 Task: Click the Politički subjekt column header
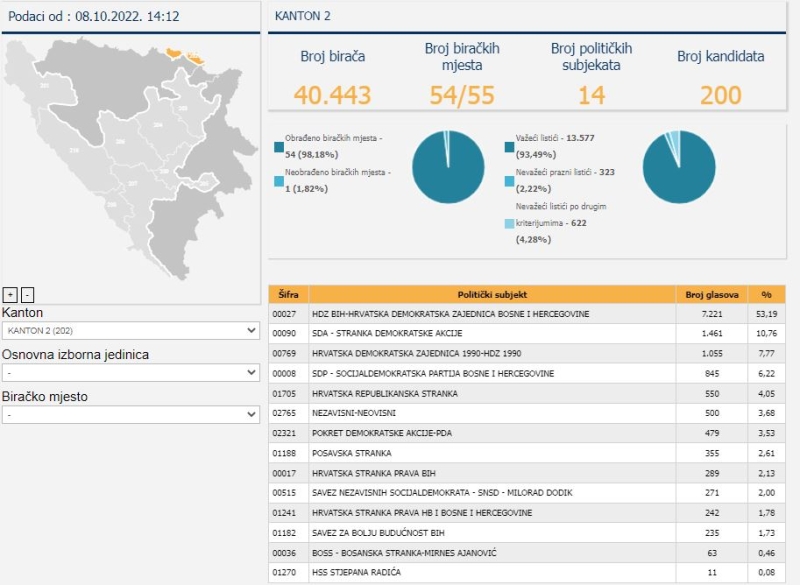pyautogui.click(x=492, y=295)
